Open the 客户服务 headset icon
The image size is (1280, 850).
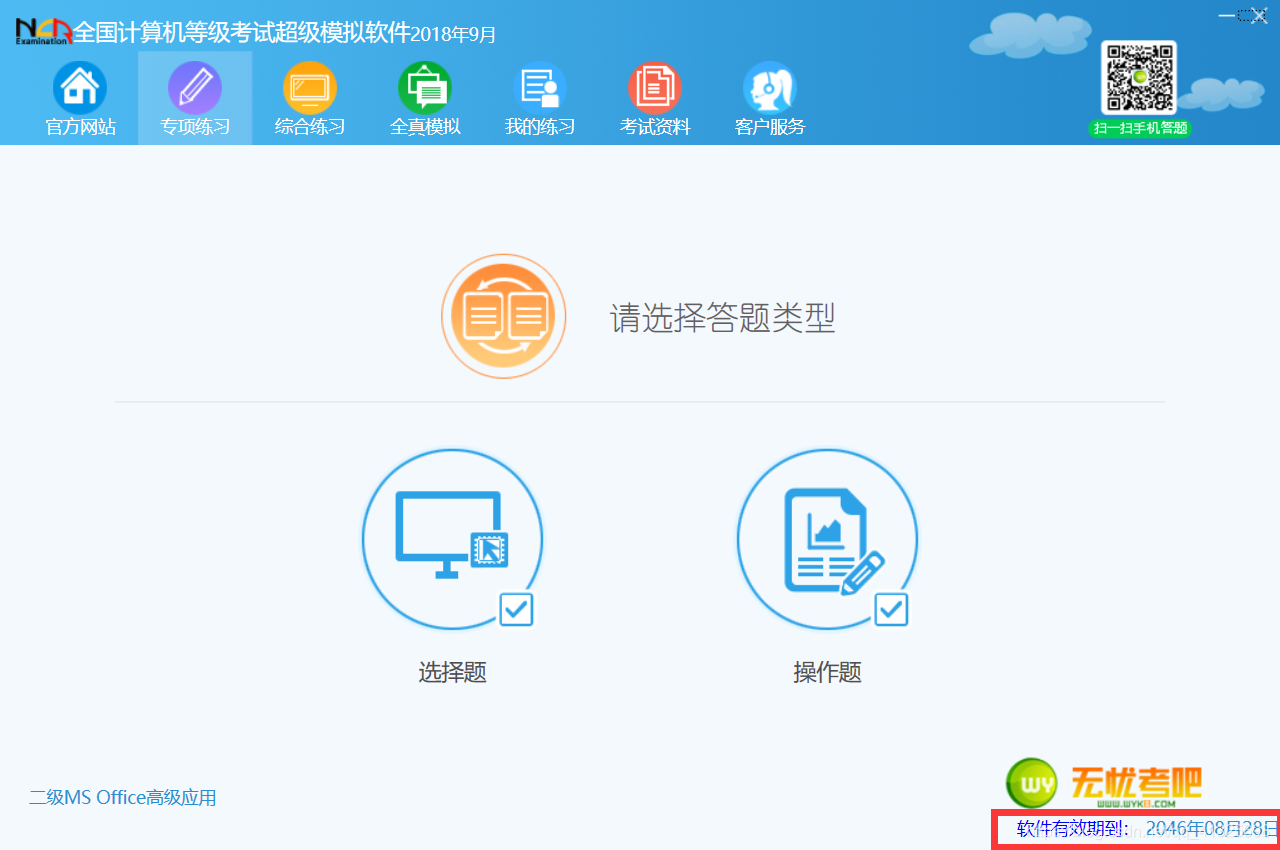point(770,88)
